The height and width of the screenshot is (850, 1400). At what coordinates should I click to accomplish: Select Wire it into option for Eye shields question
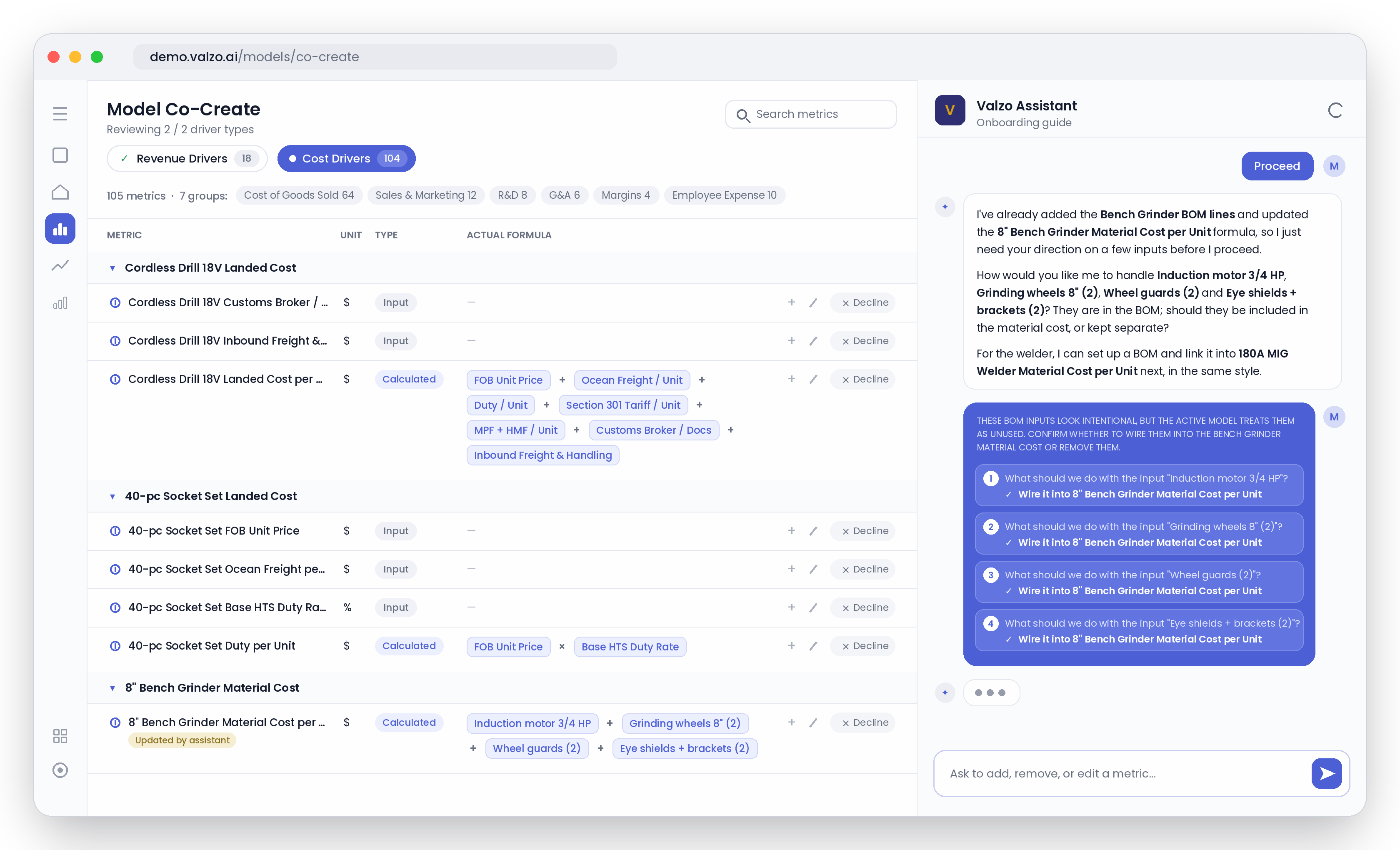click(1140, 639)
